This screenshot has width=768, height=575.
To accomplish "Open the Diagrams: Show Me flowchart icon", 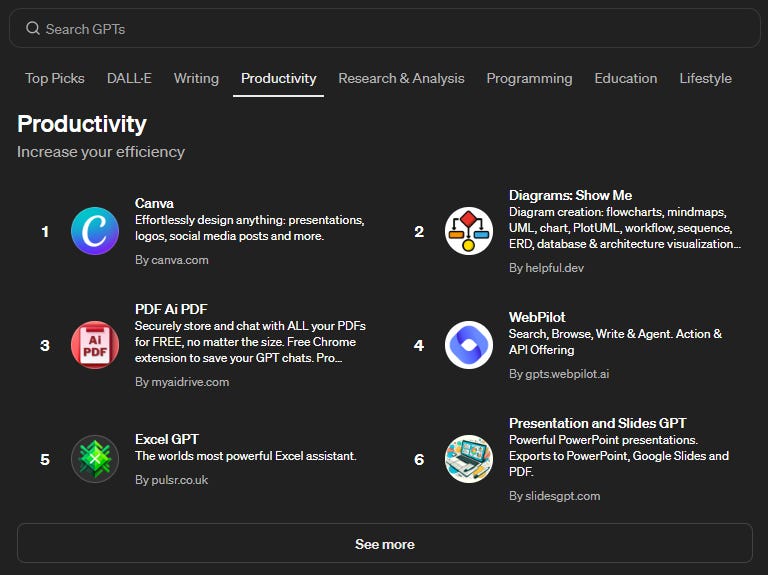I will (469, 231).
